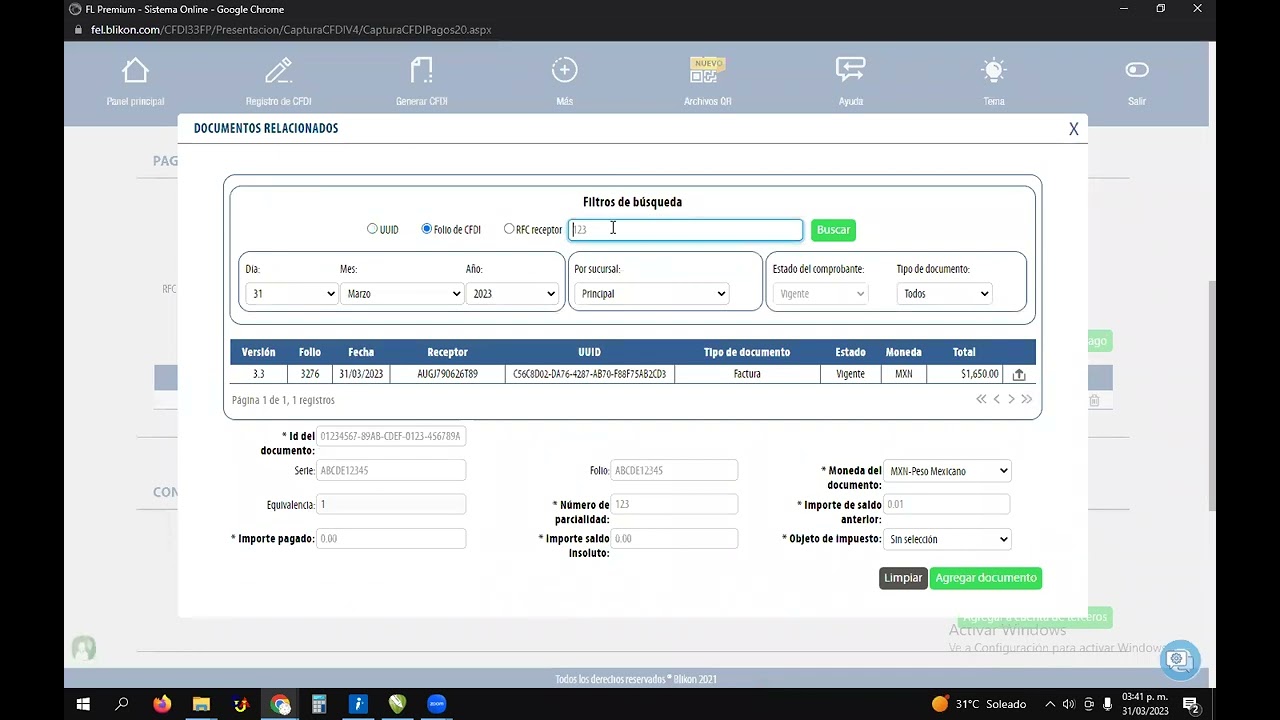Click receptor cell AUGJ790626T89
Viewport: 1280px width, 720px height.
447,374
